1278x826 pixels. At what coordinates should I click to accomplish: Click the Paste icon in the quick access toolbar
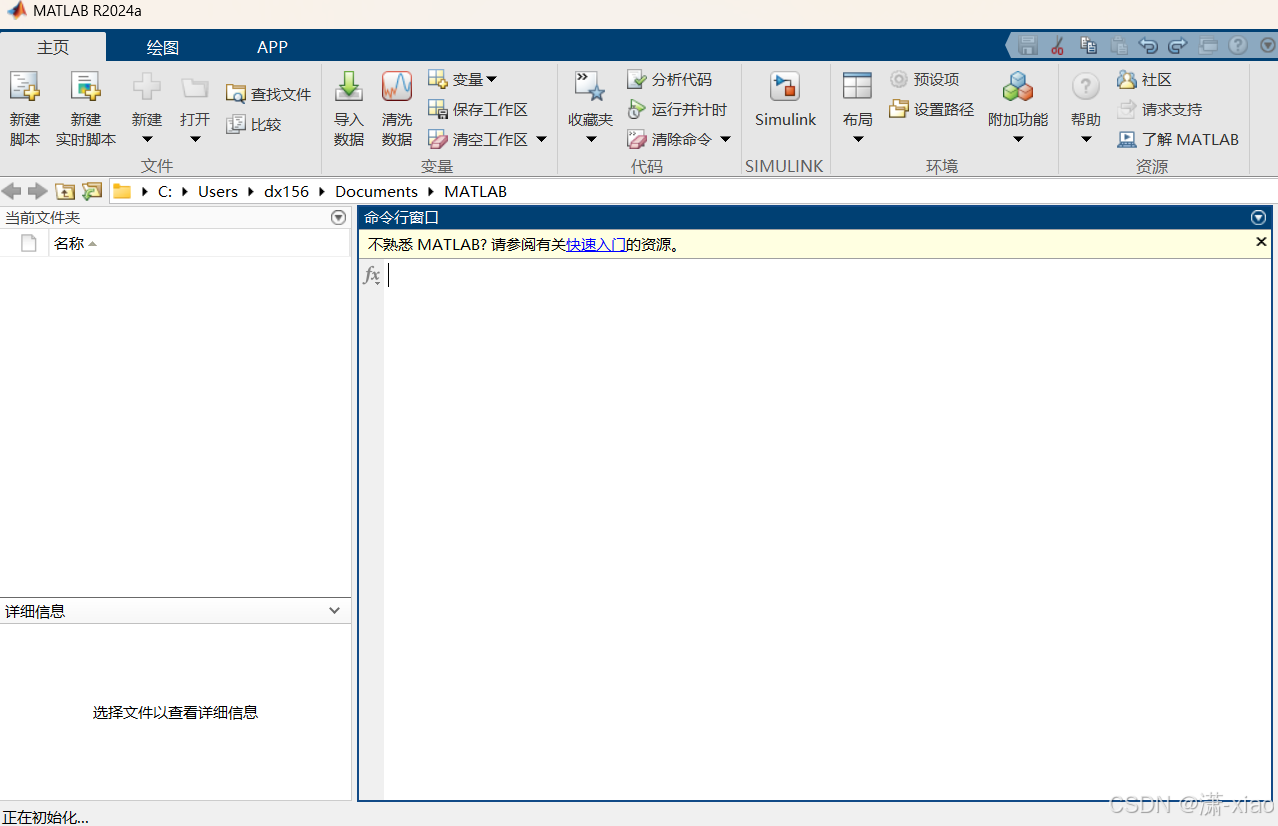[x=1118, y=45]
